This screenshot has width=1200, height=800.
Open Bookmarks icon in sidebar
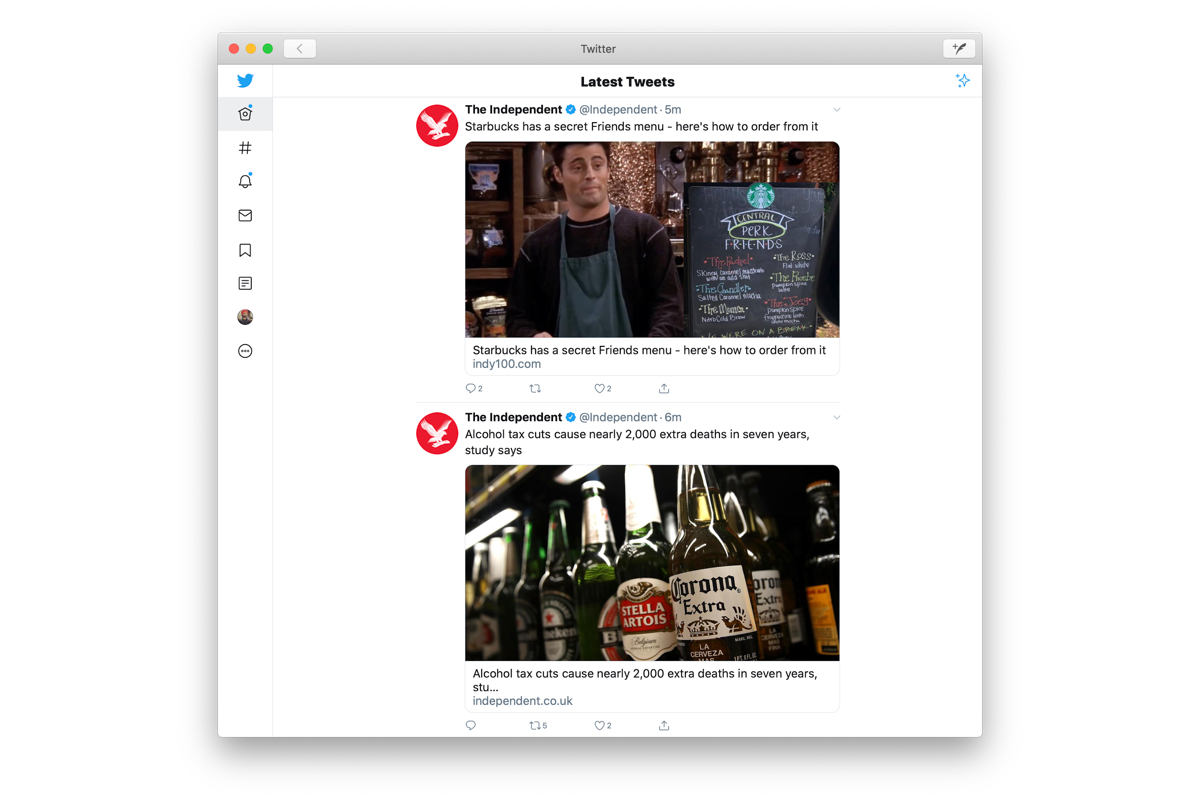(x=245, y=250)
